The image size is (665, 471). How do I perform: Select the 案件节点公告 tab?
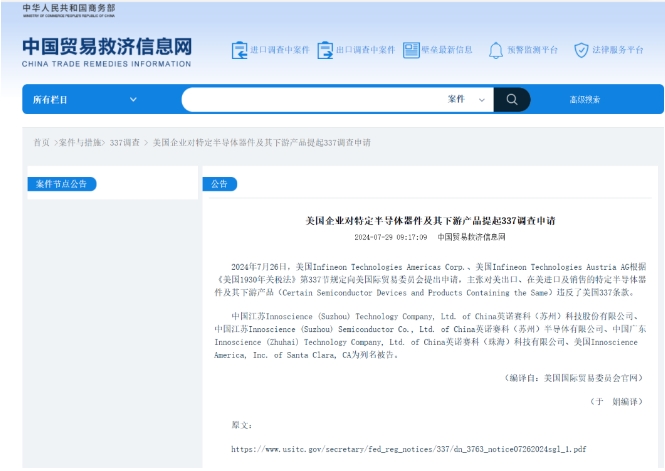pos(62,184)
